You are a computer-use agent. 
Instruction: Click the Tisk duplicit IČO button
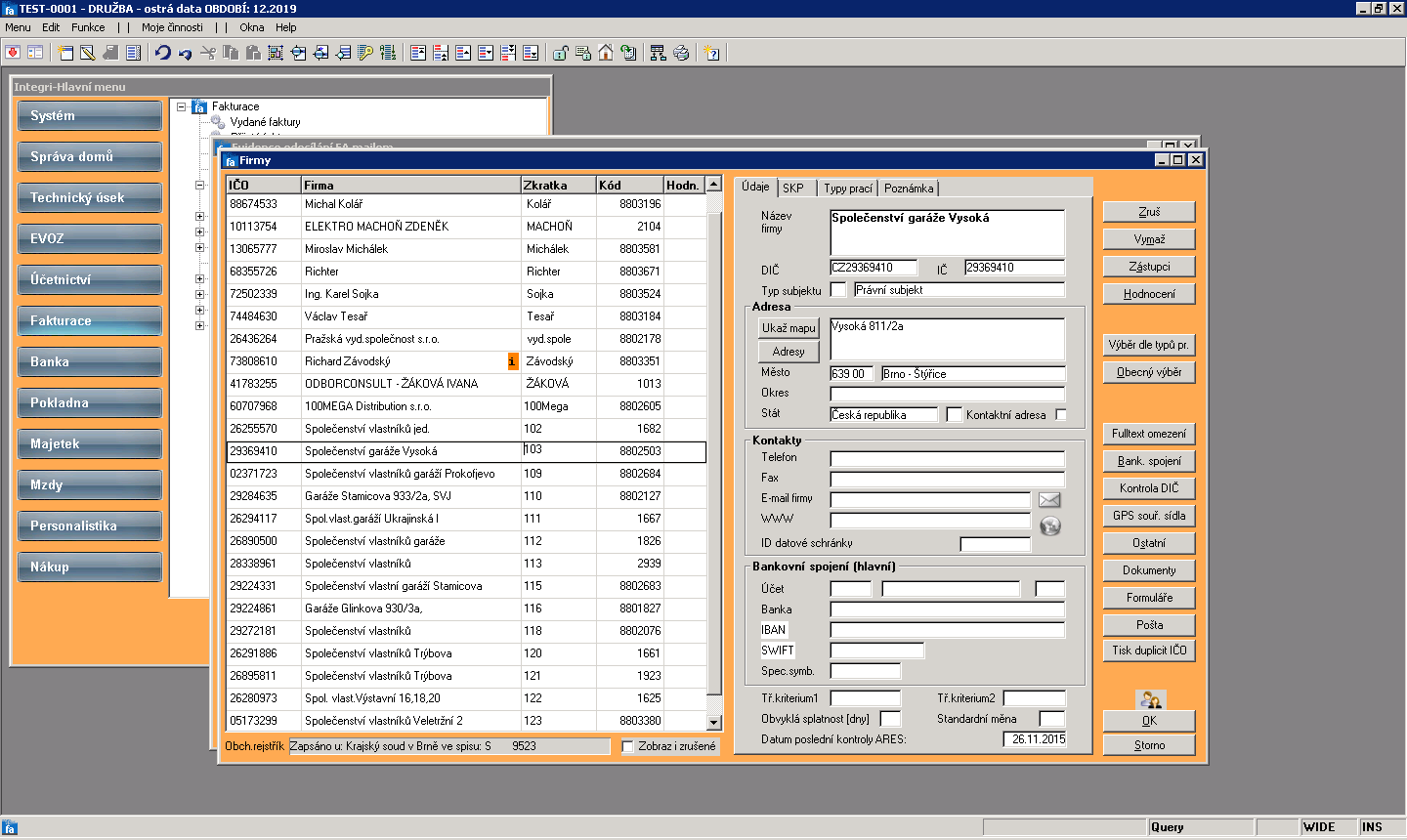[1149, 651]
